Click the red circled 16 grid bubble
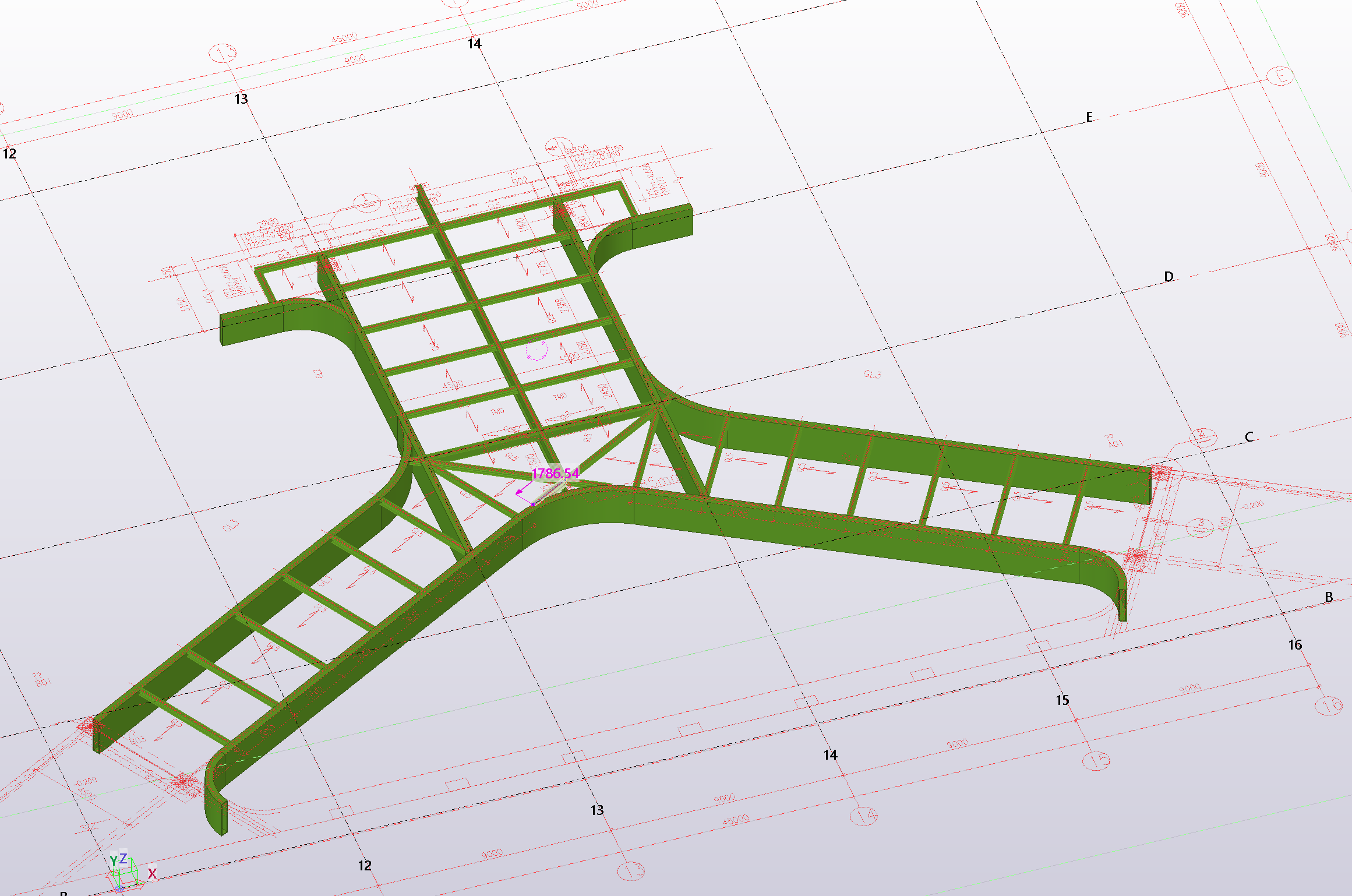Viewport: 1352px width, 896px height. pos(1329,706)
